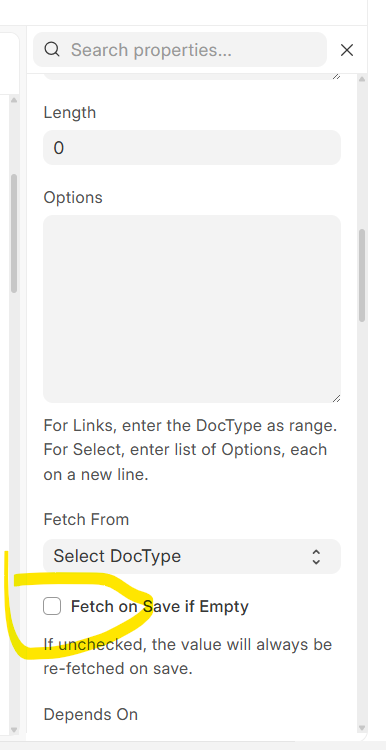
Task: Click the Options text area resize handle
Action: point(336,398)
